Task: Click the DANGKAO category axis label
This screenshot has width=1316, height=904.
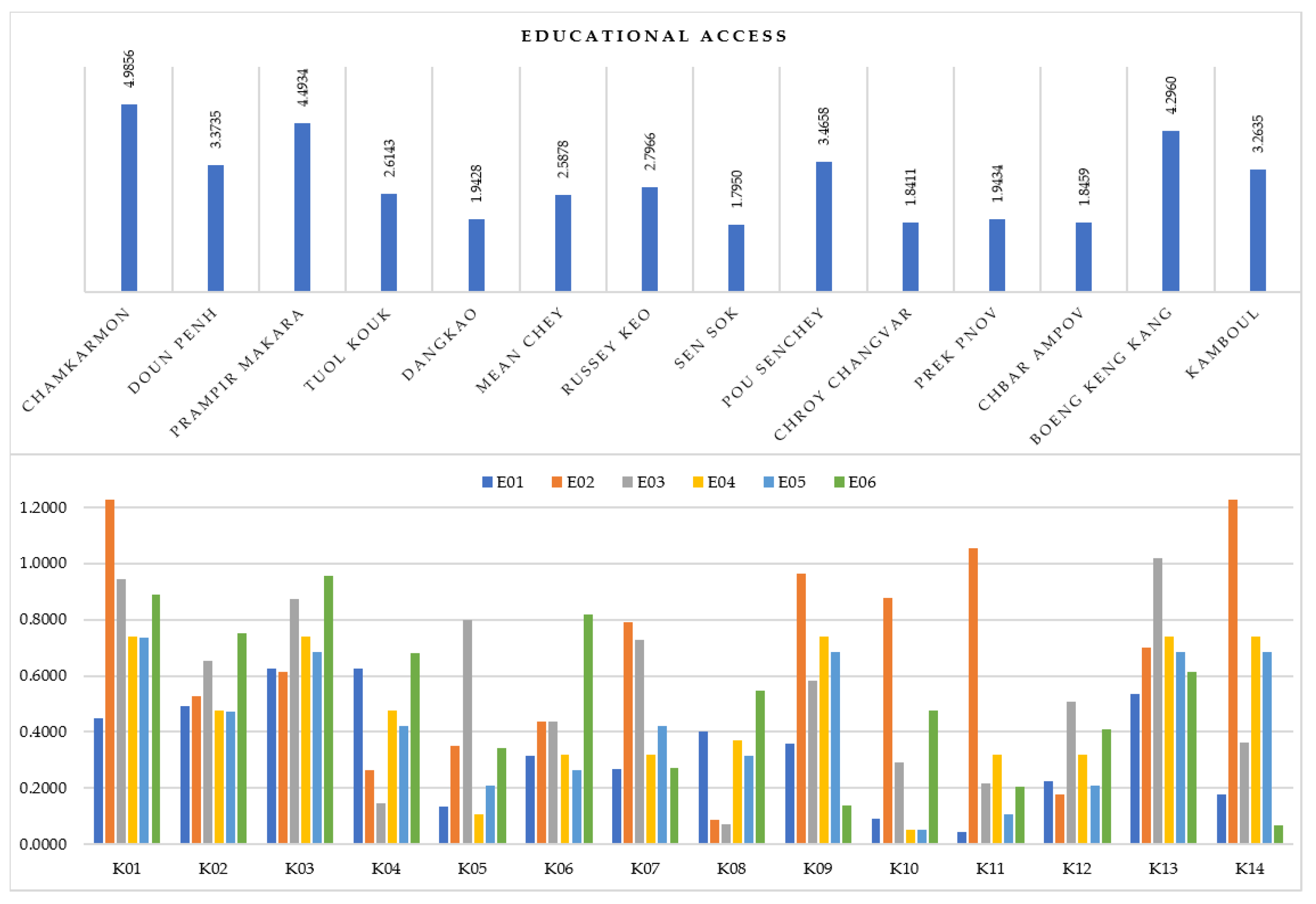Action: click(440, 344)
